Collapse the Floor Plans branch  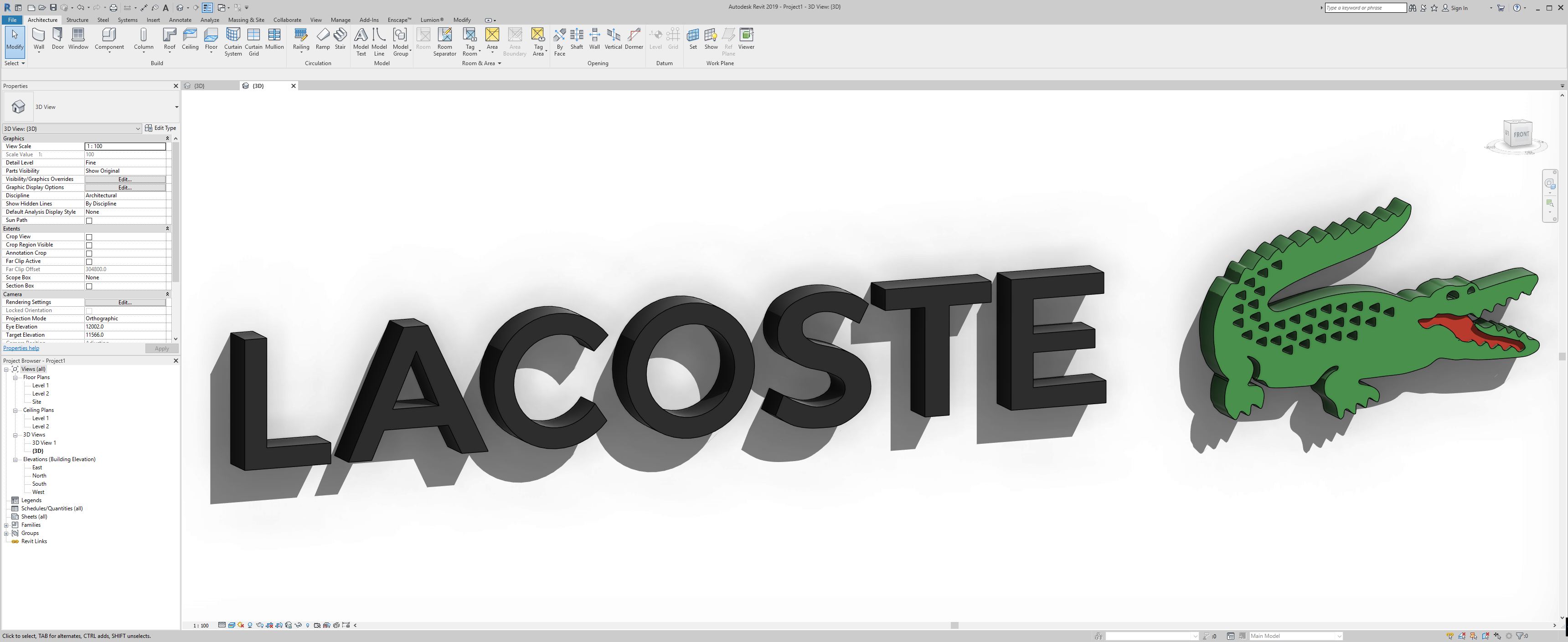[x=15, y=377]
